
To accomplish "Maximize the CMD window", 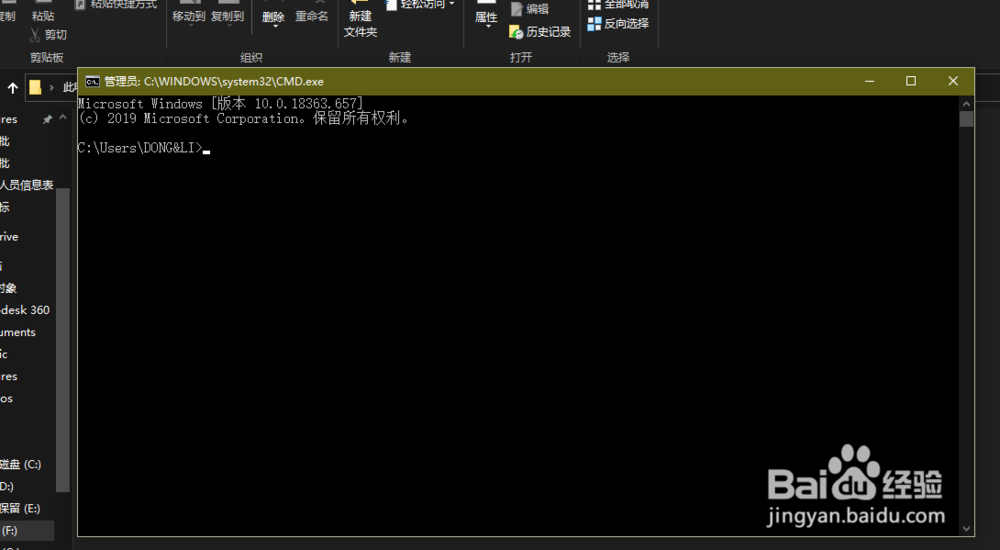I will click(911, 81).
